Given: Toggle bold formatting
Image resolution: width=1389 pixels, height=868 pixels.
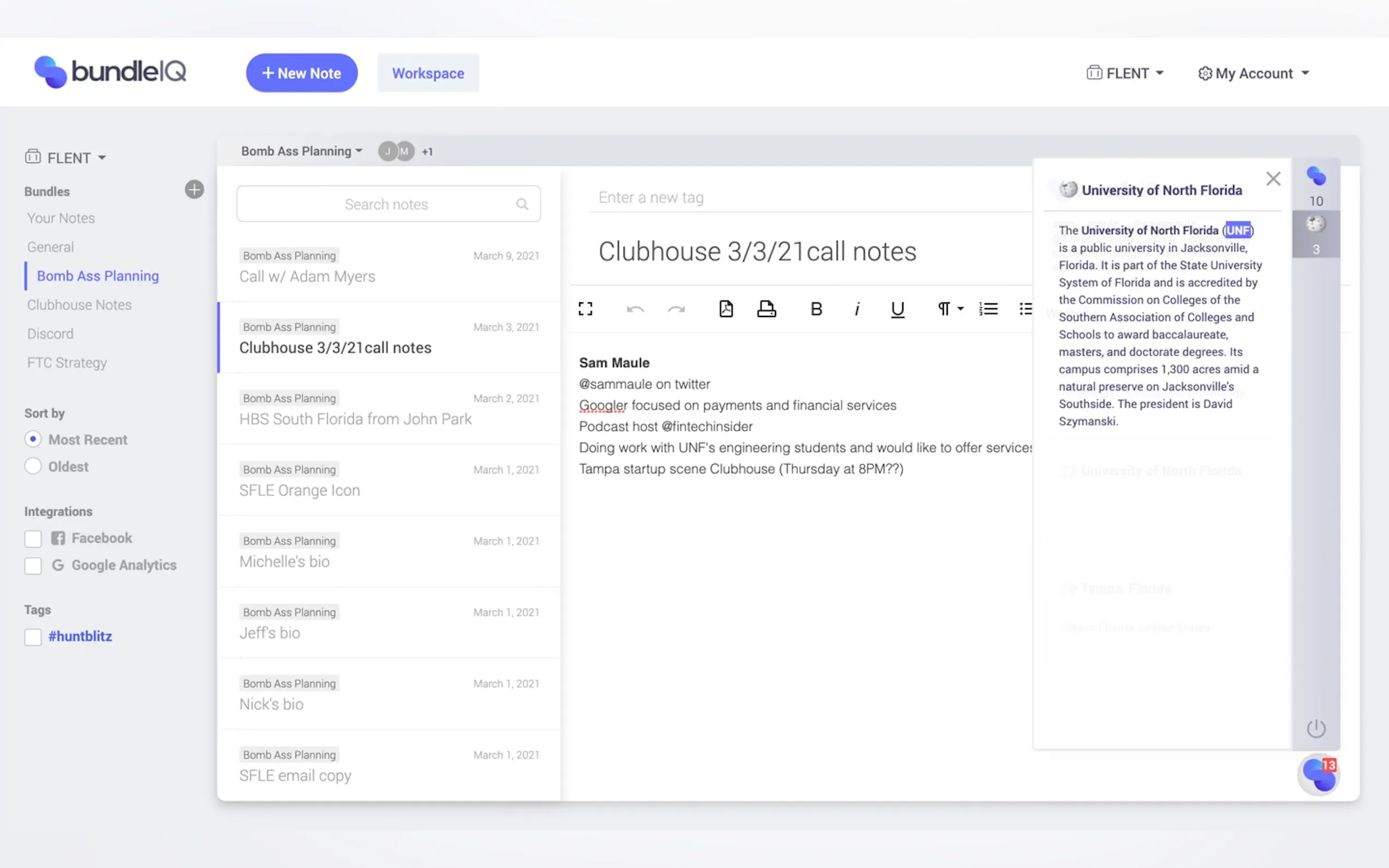Looking at the screenshot, I should click(816, 309).
